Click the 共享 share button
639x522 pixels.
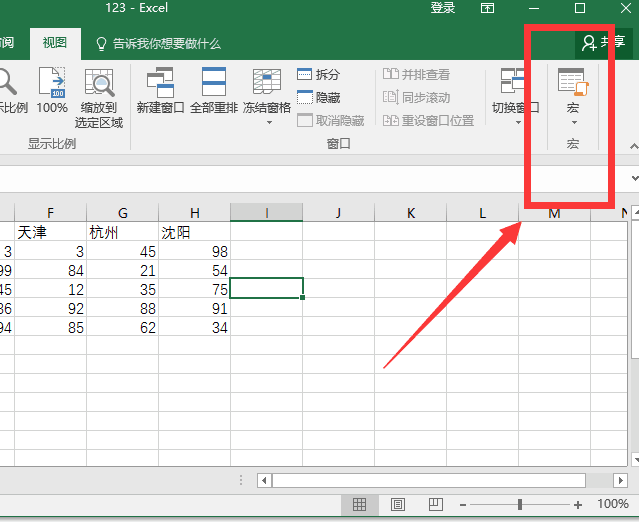click(x=603, y=43)
